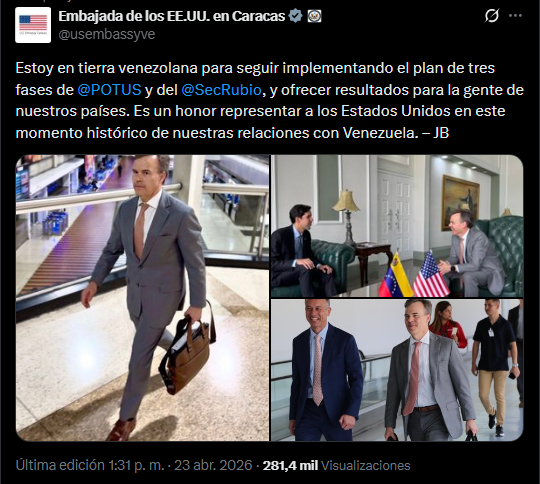
Task: Click the Venezuelan flag in meeting photo
Action: pyautogui.click(x=395, y=276)
